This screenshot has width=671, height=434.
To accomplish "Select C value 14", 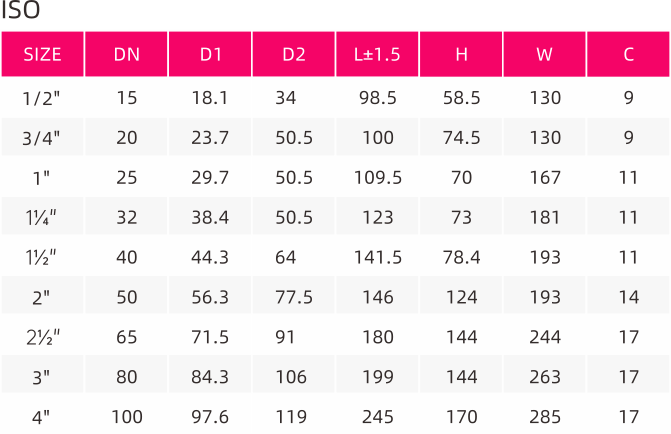I will tap(628, 297).
